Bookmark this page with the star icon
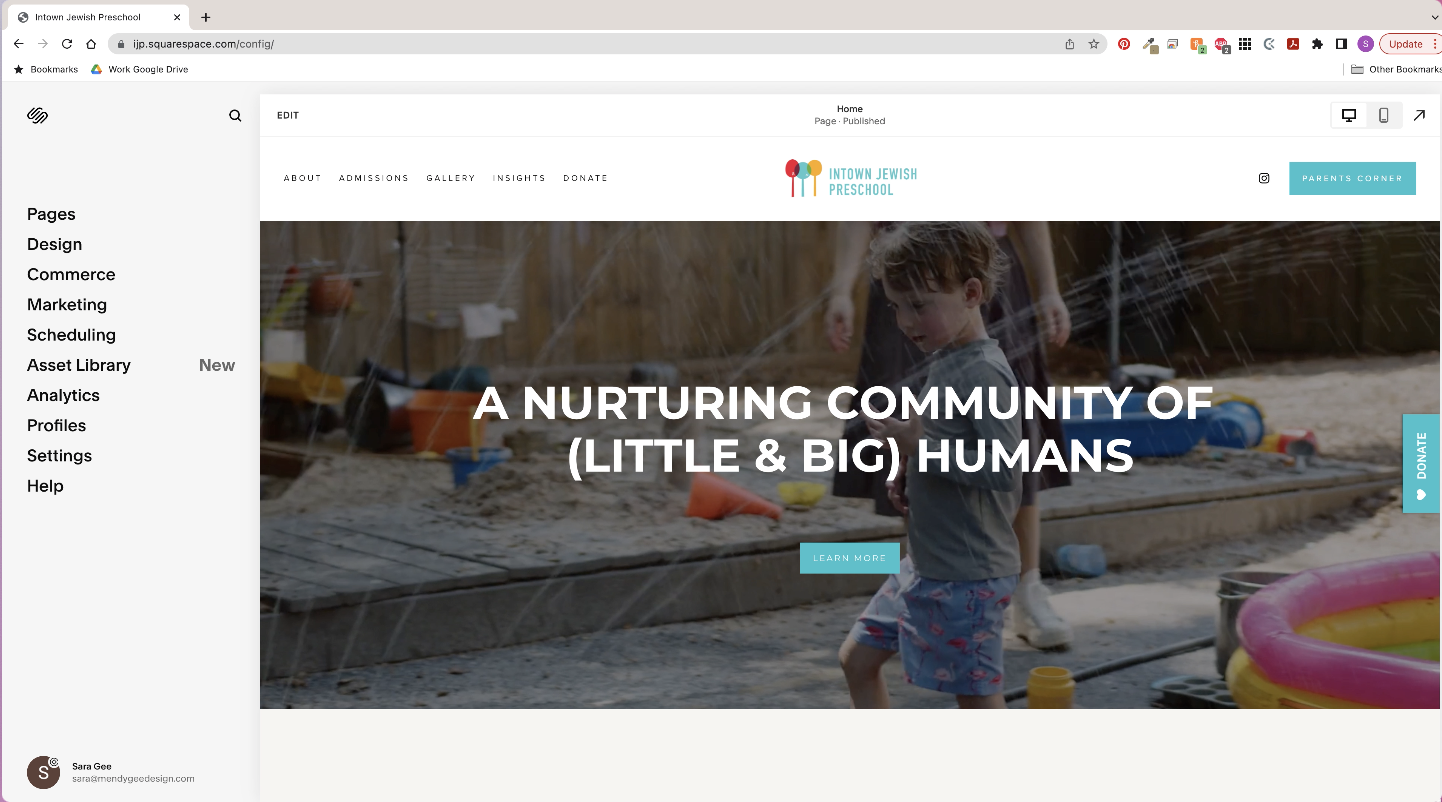Screen dimensions: 1442x802 click(1094, 44)
